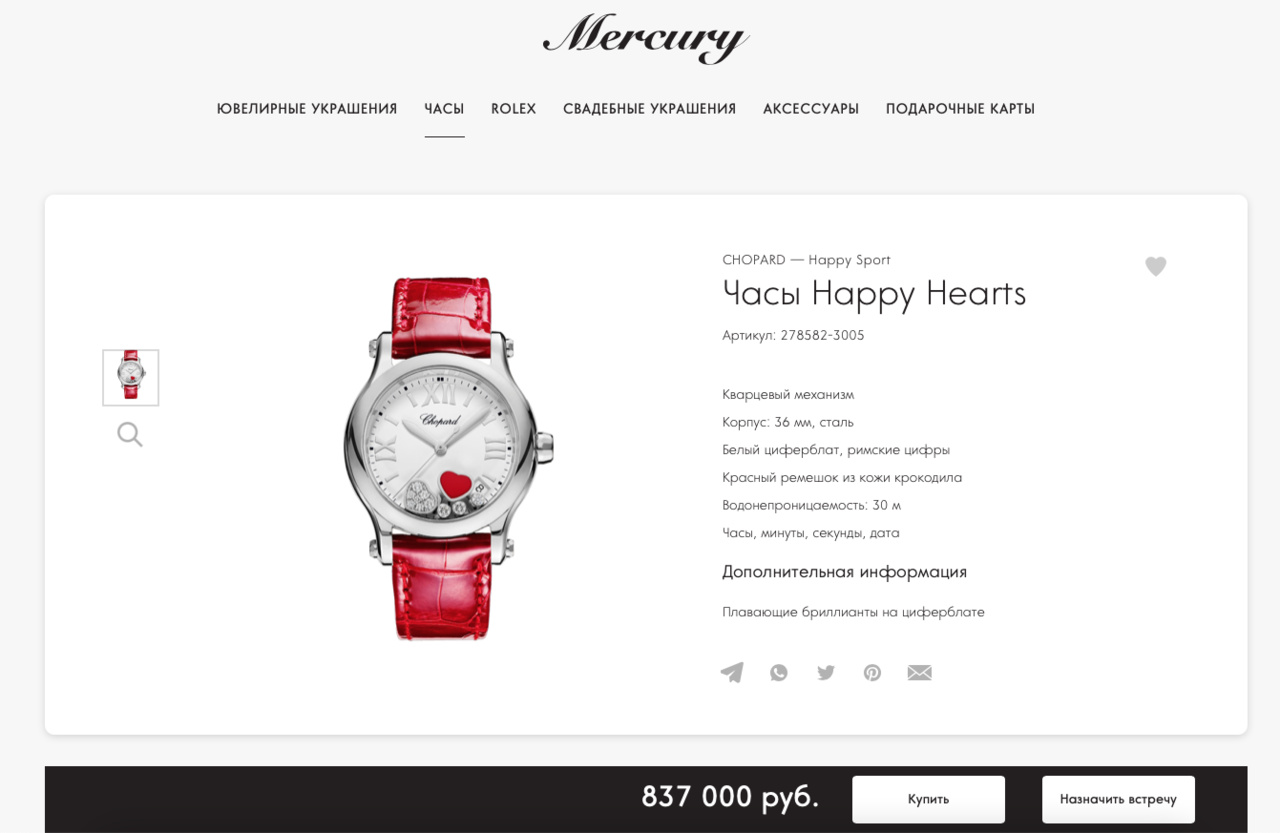Go to the Rolex section
The height and width of the screenshot is (833, 1280).
pyautogui.click(x=514, y=109)
